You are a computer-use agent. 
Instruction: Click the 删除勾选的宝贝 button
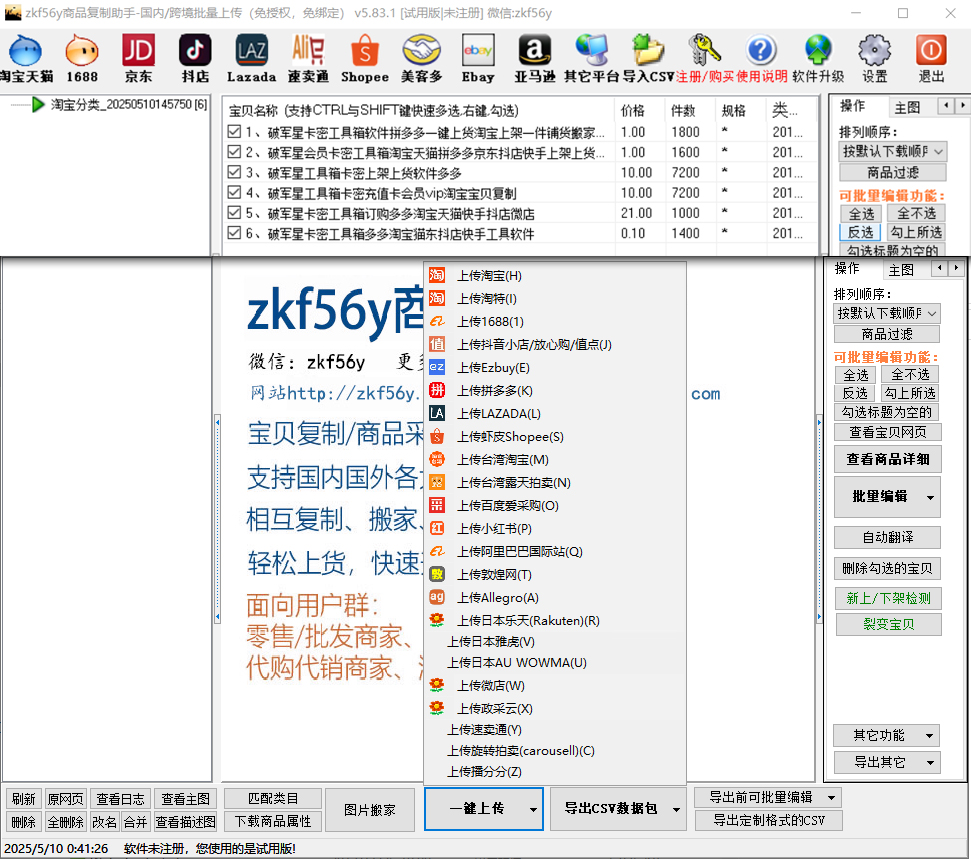coord(887,568)
